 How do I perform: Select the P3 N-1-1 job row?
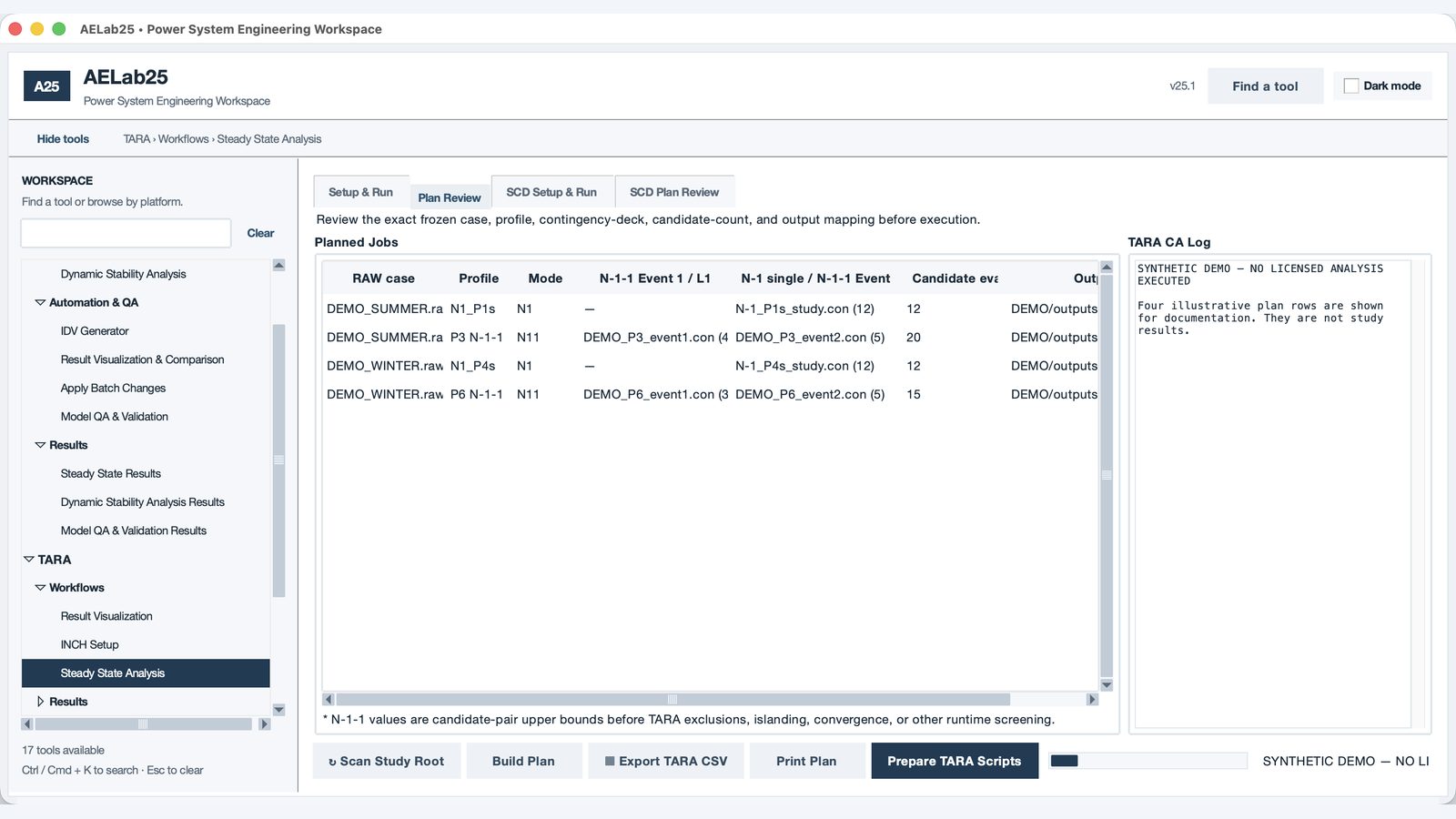(710, 338)
